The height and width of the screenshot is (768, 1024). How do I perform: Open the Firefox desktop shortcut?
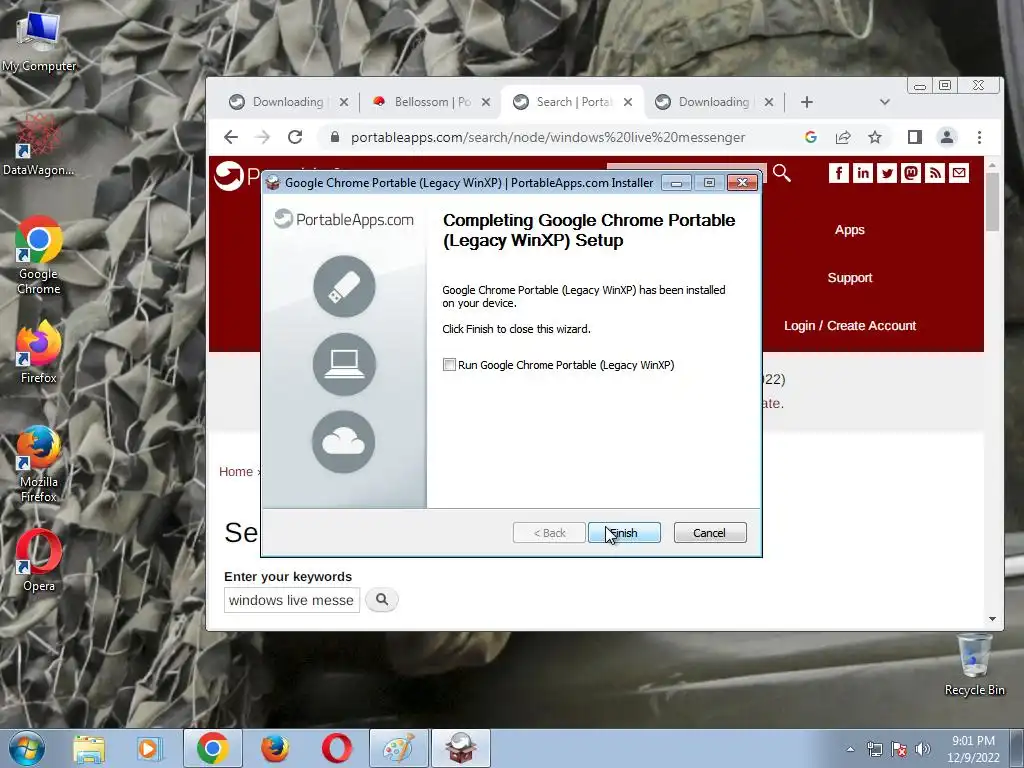(39, 353)
